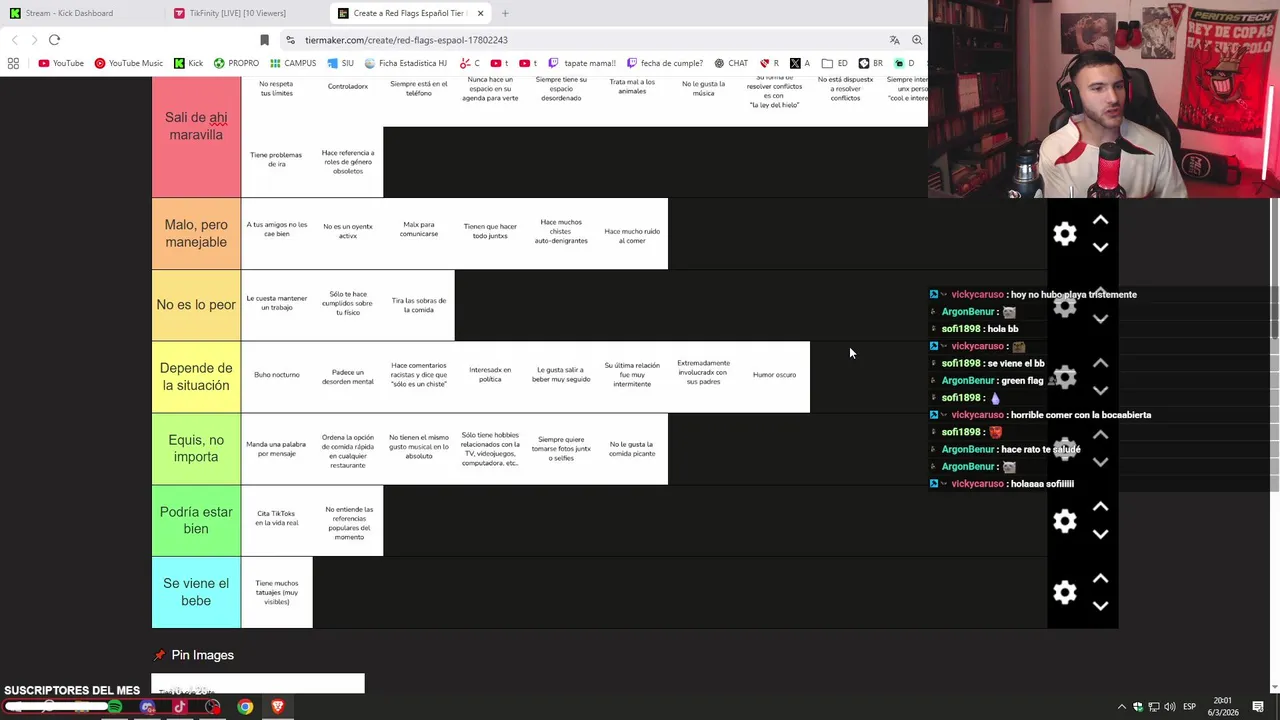Click the 'Malo, pero manejable' tier label
The height and width of the screenshot is (720, 1280).
196,233
